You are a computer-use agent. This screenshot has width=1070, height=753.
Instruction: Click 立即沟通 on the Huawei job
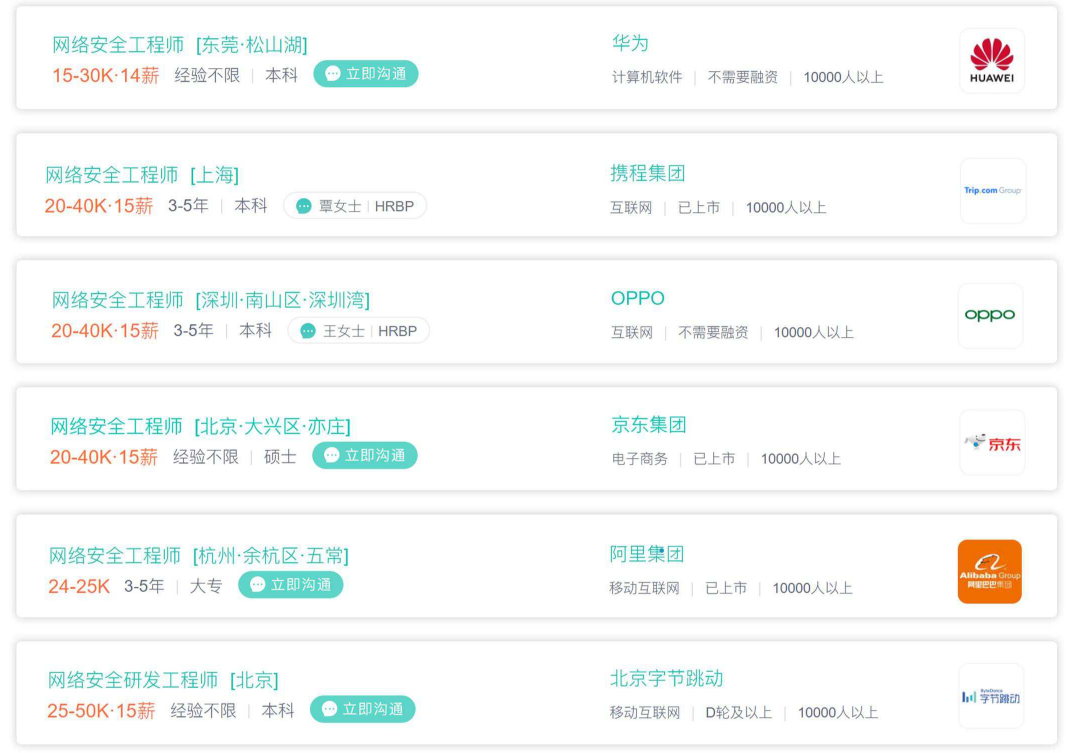pyautogui.click(x=365, y=74)
